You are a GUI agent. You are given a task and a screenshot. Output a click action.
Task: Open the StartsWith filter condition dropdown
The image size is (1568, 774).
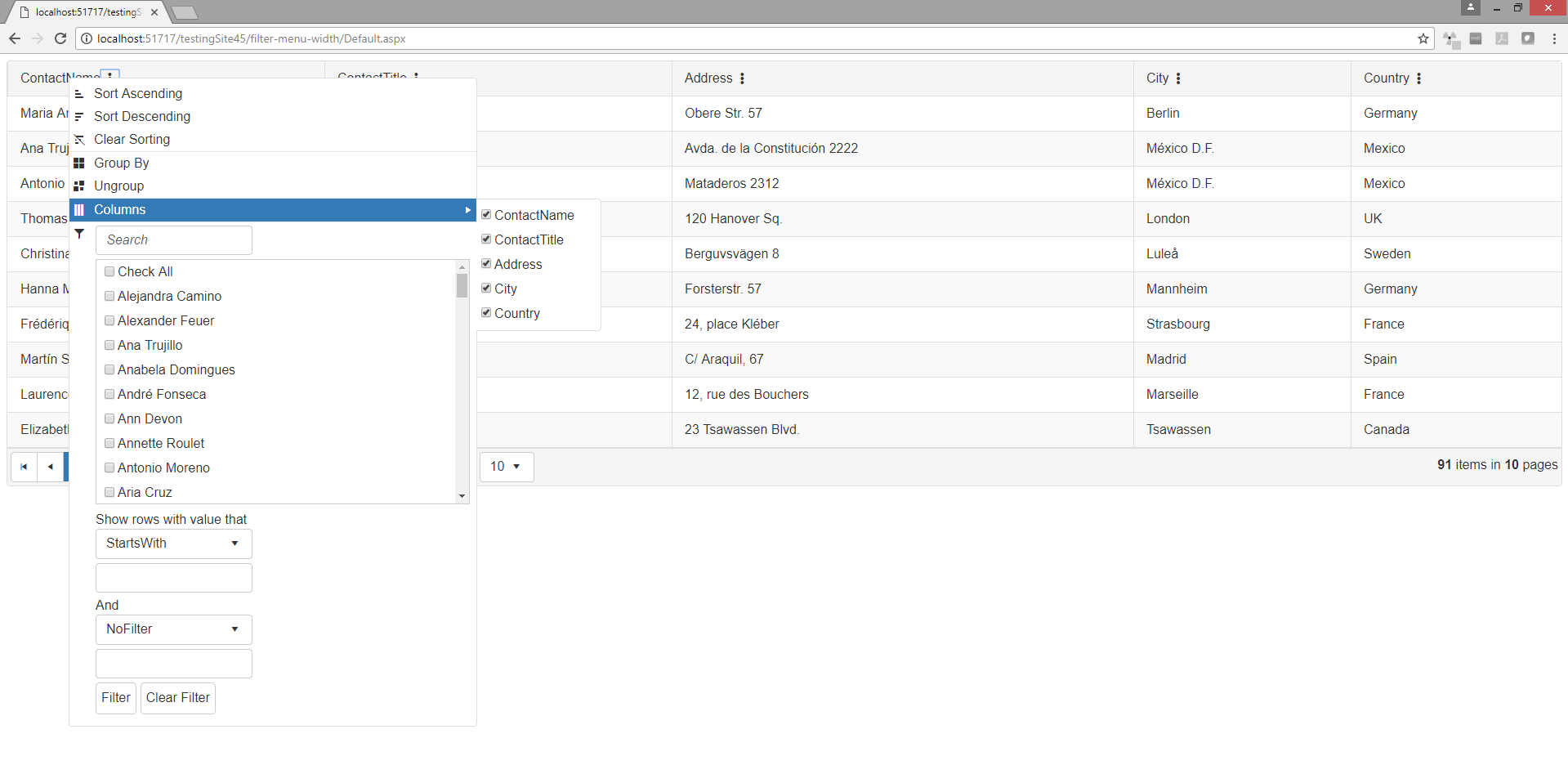(173, 544)
